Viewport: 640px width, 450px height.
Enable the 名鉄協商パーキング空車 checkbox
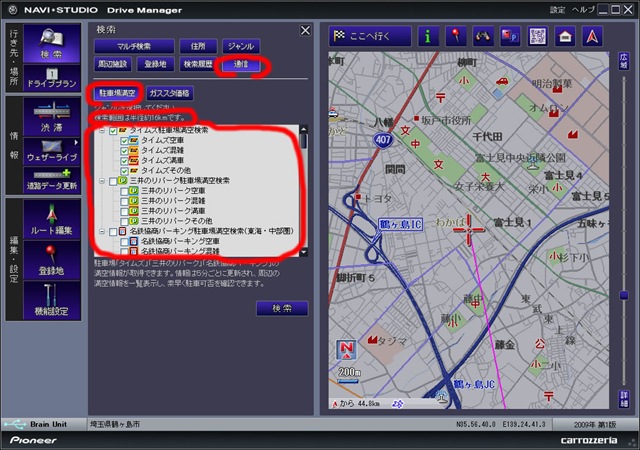124,241
